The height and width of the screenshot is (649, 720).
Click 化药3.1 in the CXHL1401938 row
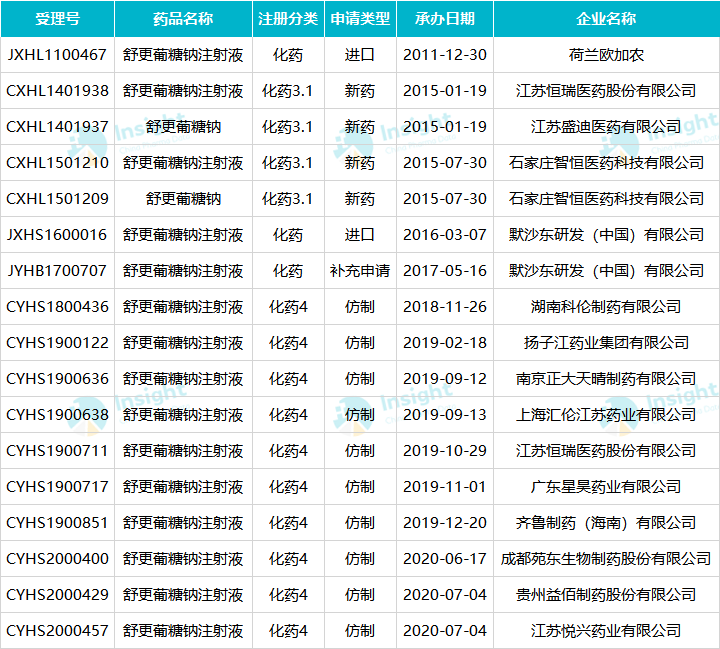[288, 91]
